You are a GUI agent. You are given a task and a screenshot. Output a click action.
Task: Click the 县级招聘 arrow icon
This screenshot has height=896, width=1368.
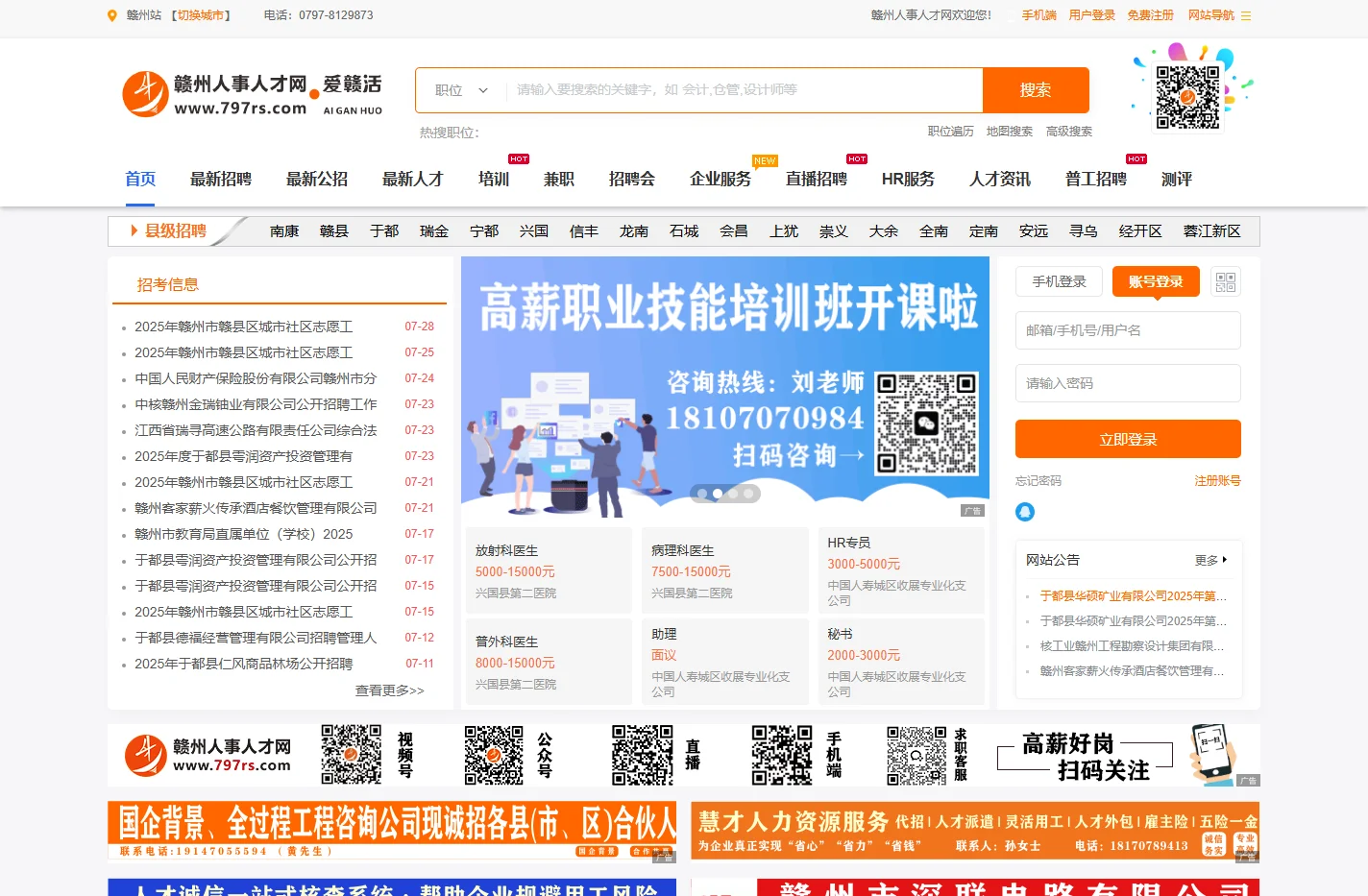pos(134,230)
